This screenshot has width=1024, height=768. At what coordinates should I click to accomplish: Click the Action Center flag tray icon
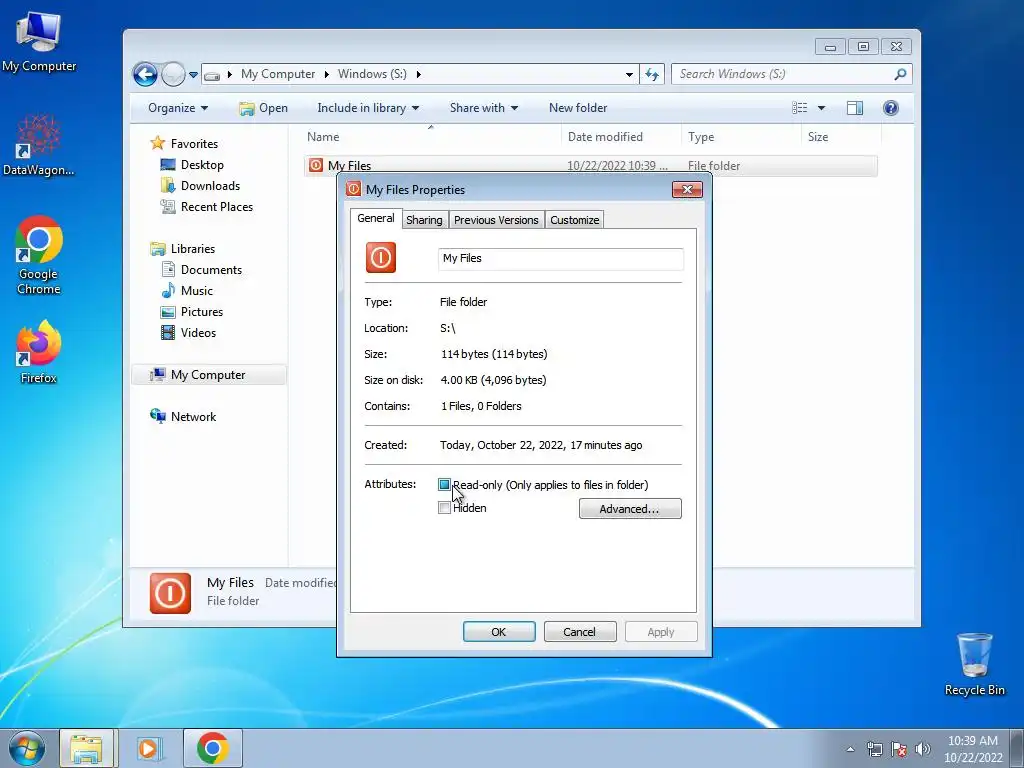(899, 749)
